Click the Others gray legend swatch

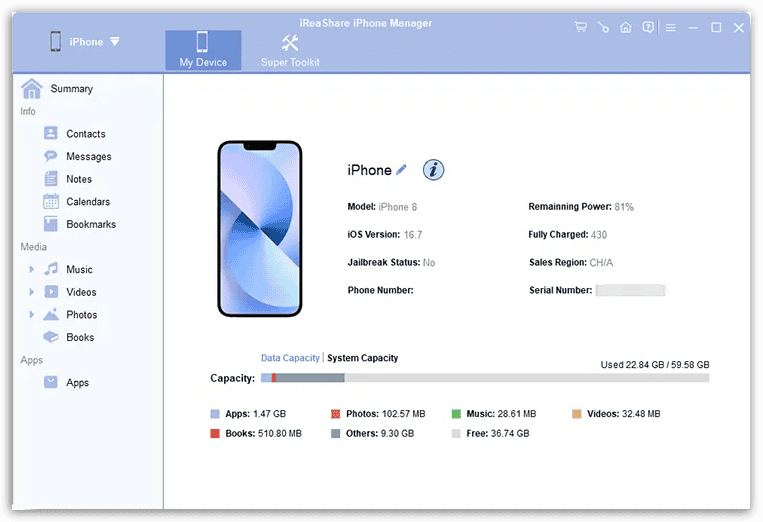[335, 433]
